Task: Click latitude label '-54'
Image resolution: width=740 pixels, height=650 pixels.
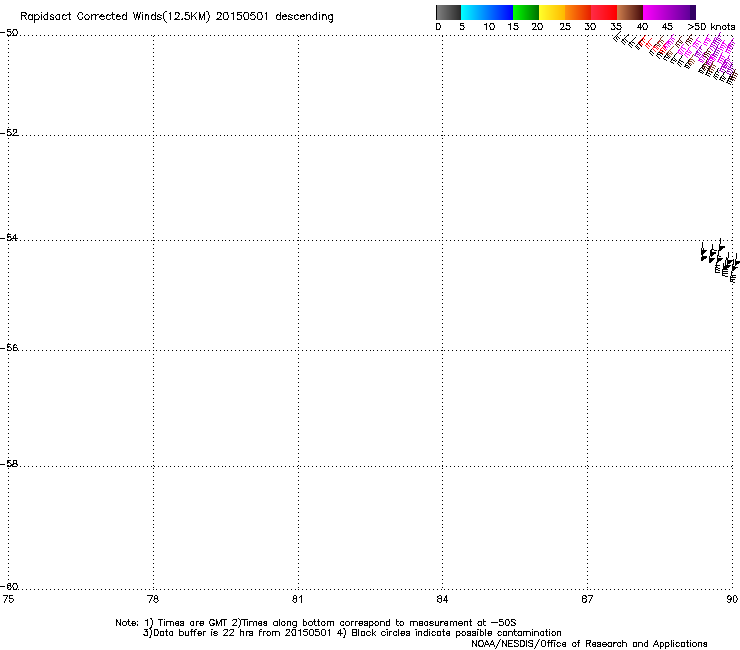Action: [x=9, y=237]
